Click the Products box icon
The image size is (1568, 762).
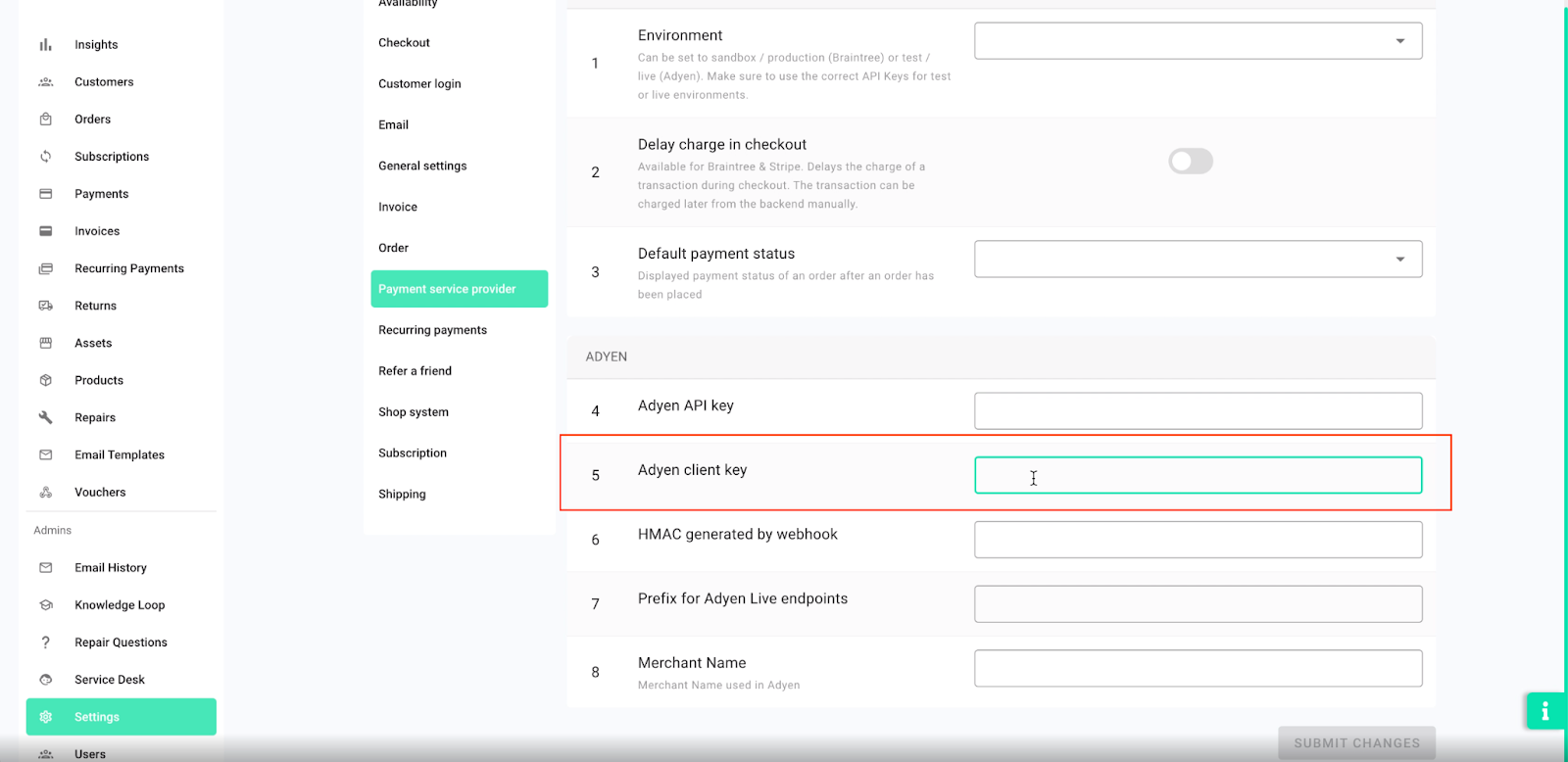click(45, 380)
